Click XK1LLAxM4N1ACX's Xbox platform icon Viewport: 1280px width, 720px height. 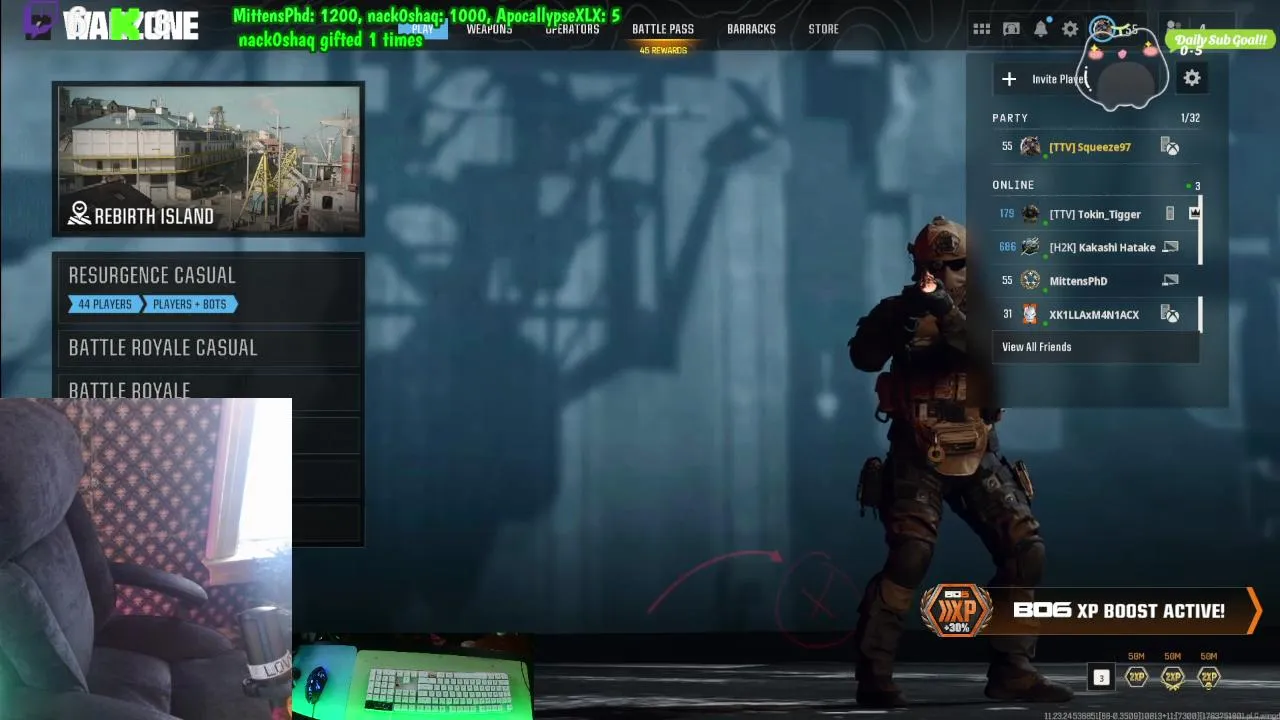(x=1170, y=315)
